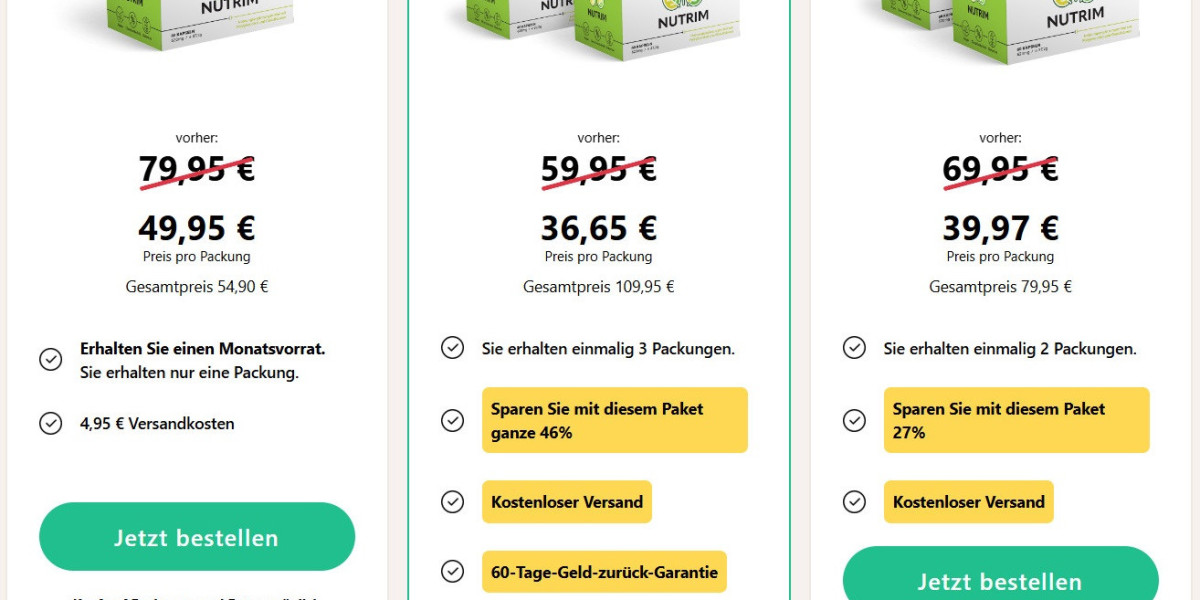The image size is (1200, 600).
Task: Click the checkmark beside 4,95 € Versandkosten
Action: [51, 423]
